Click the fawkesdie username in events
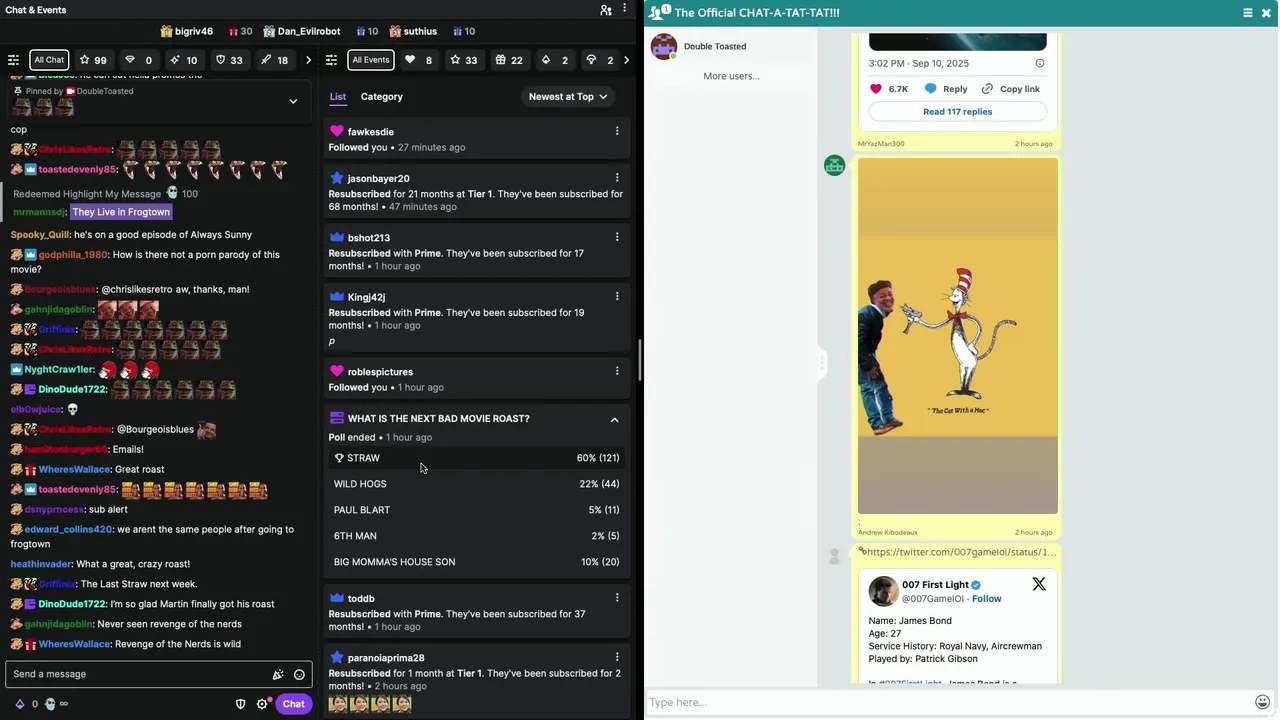 (370, 132)
